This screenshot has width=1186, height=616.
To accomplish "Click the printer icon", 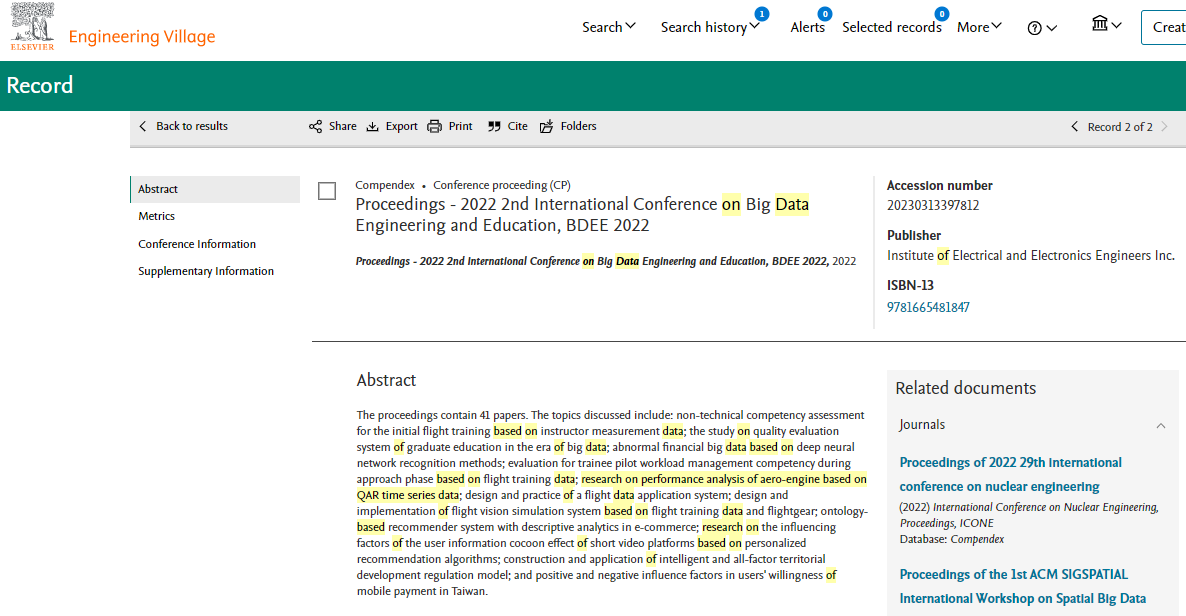I will point(434,126).
